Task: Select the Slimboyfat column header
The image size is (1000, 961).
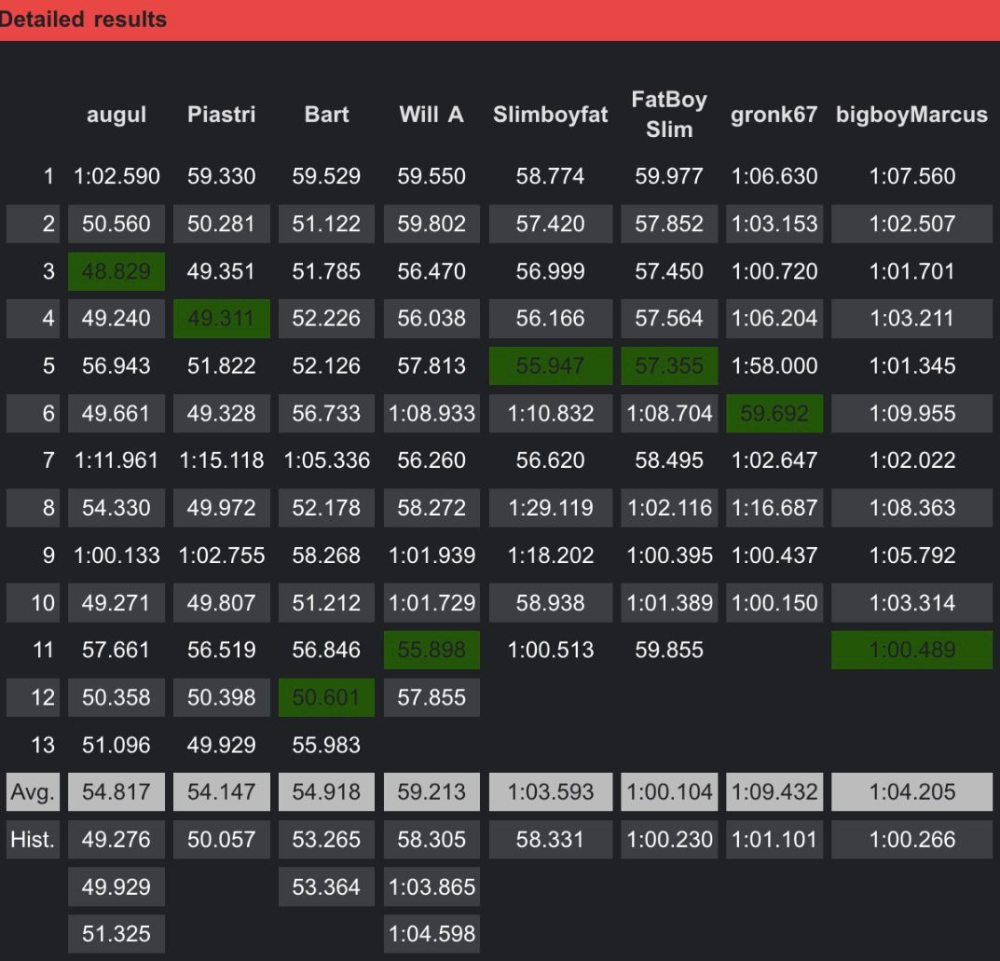Action: 550,115
